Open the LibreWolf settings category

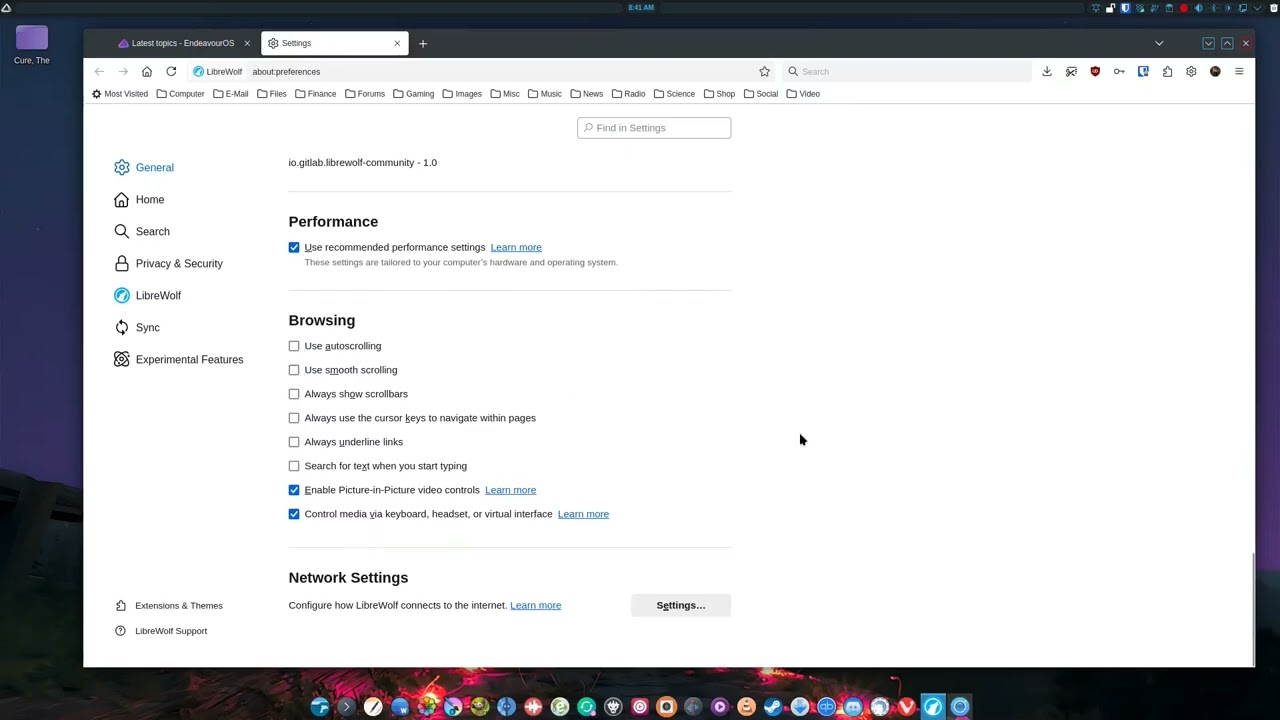(x=147, y=295)
